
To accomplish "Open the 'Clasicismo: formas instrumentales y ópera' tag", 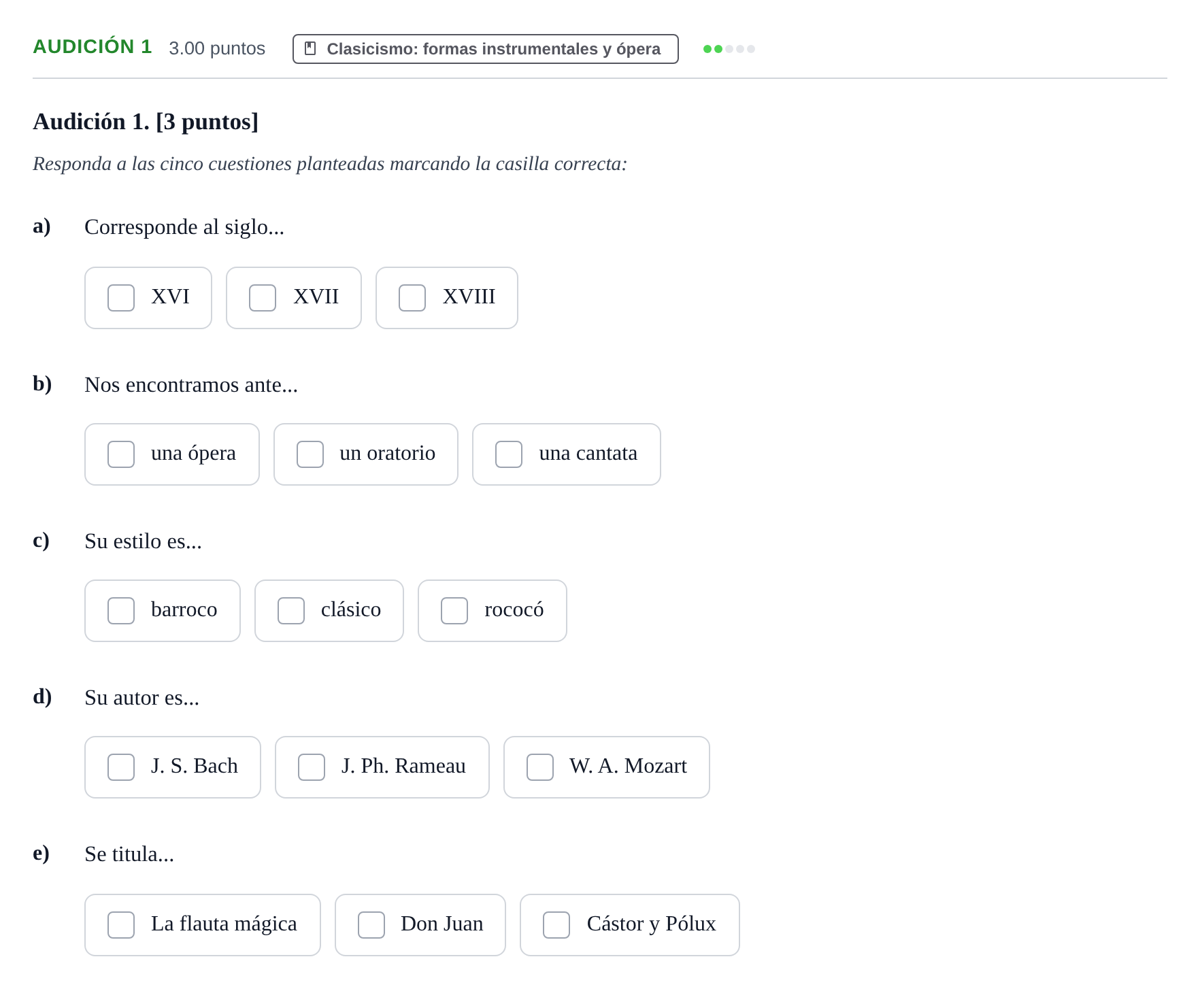I will coord(486,49).
